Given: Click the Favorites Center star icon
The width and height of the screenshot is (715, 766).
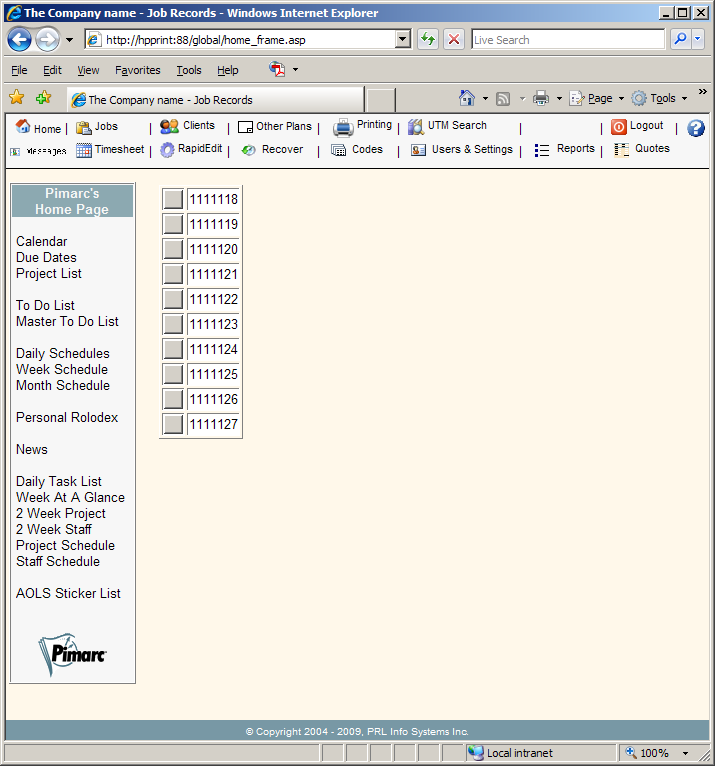Looking at the screenshot, I should click(17, 97).
